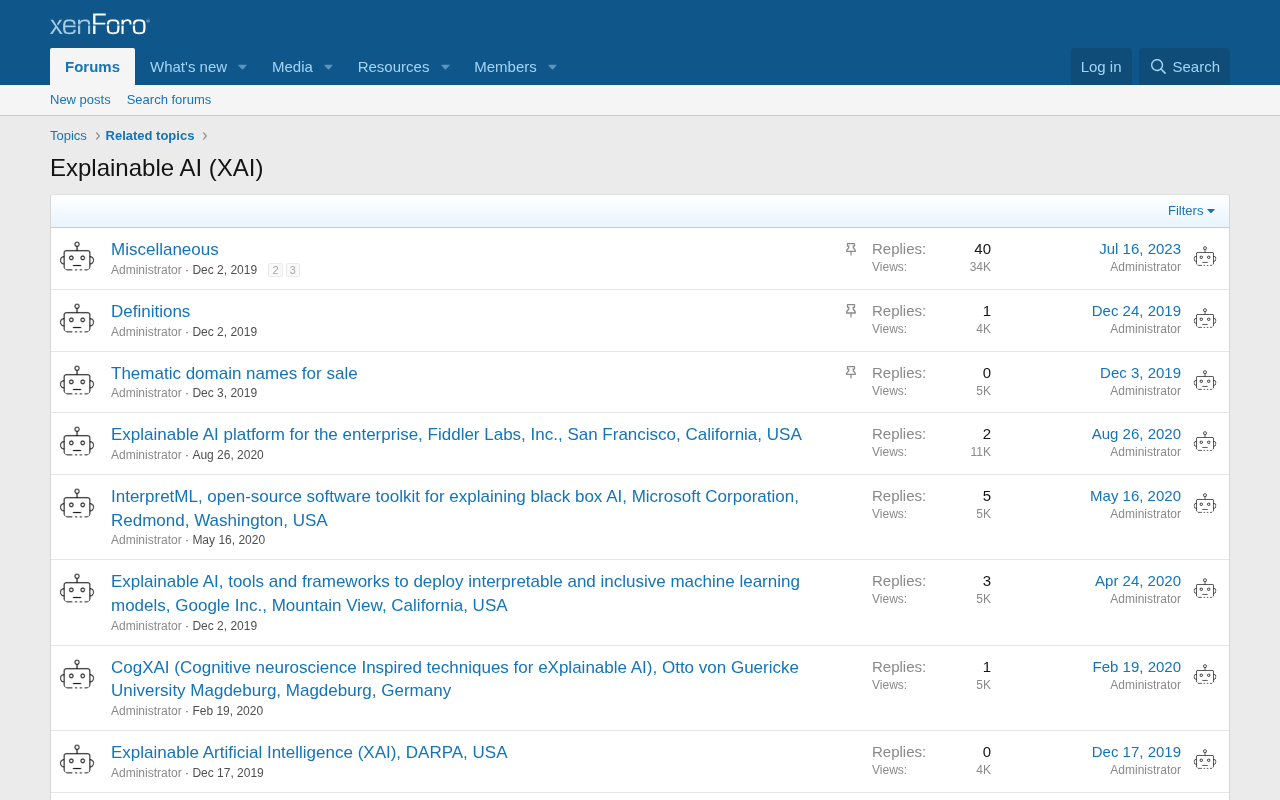Click the Log in button
This screenshot has height=800, width=1280.
(1101, 67)
